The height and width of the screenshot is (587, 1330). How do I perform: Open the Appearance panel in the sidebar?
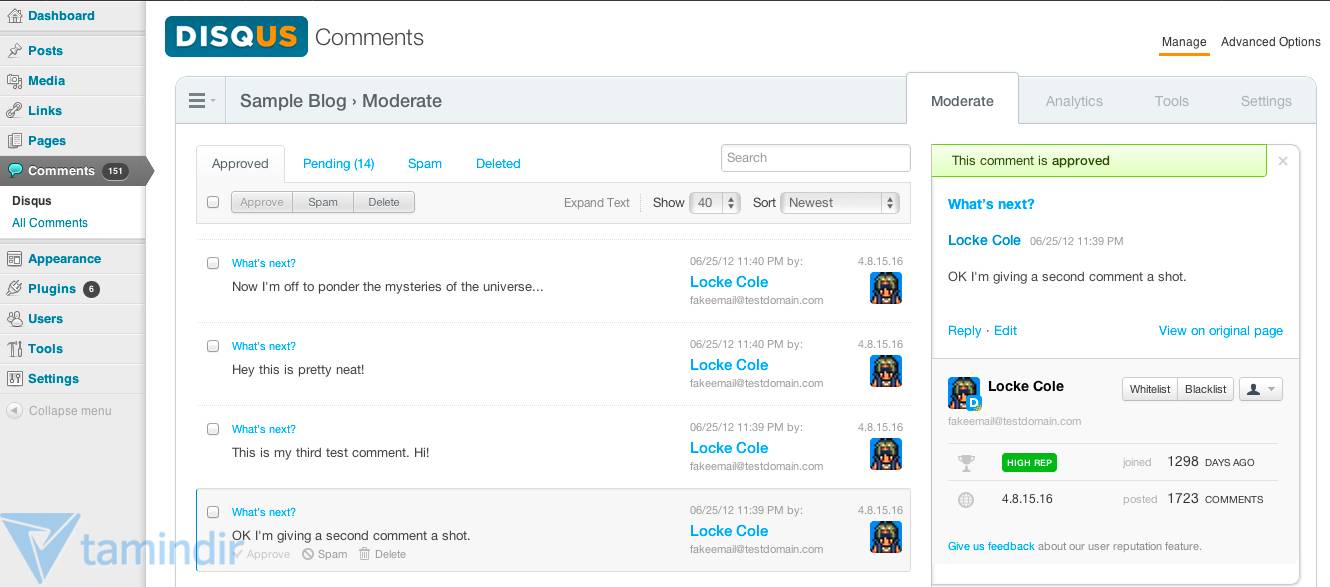pos(15,258)
